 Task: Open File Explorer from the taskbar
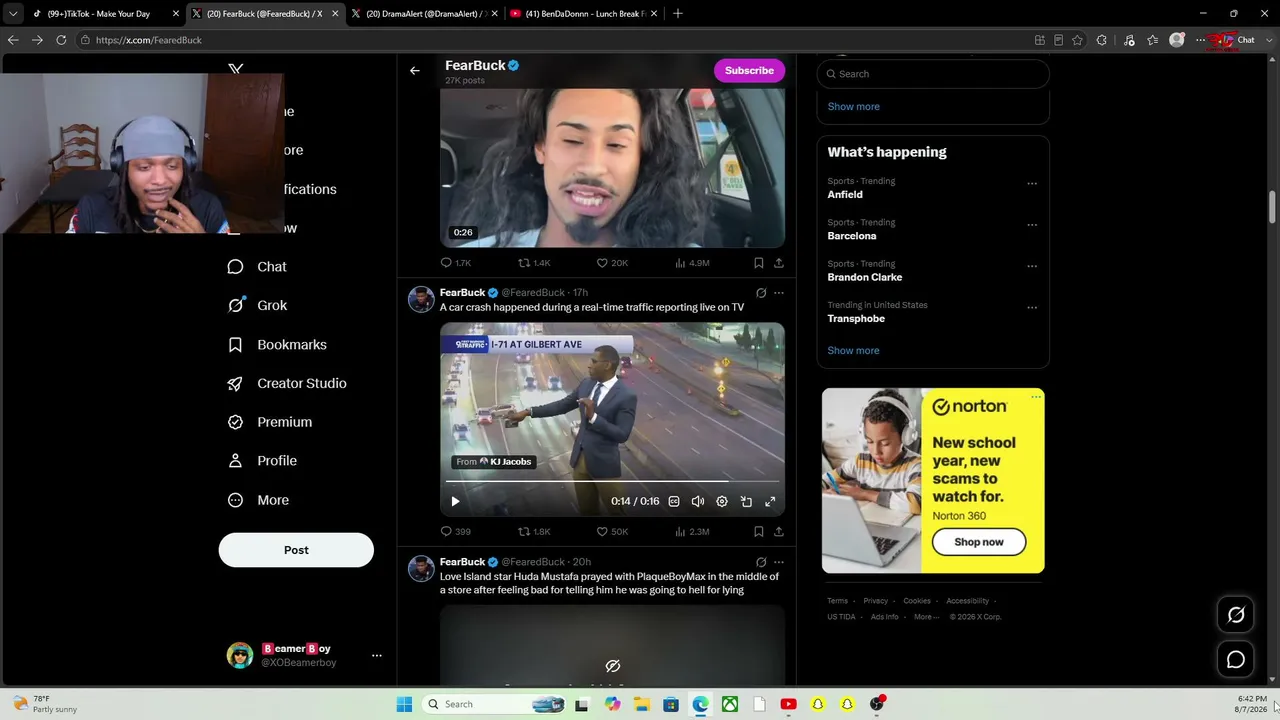pos(641,704)
